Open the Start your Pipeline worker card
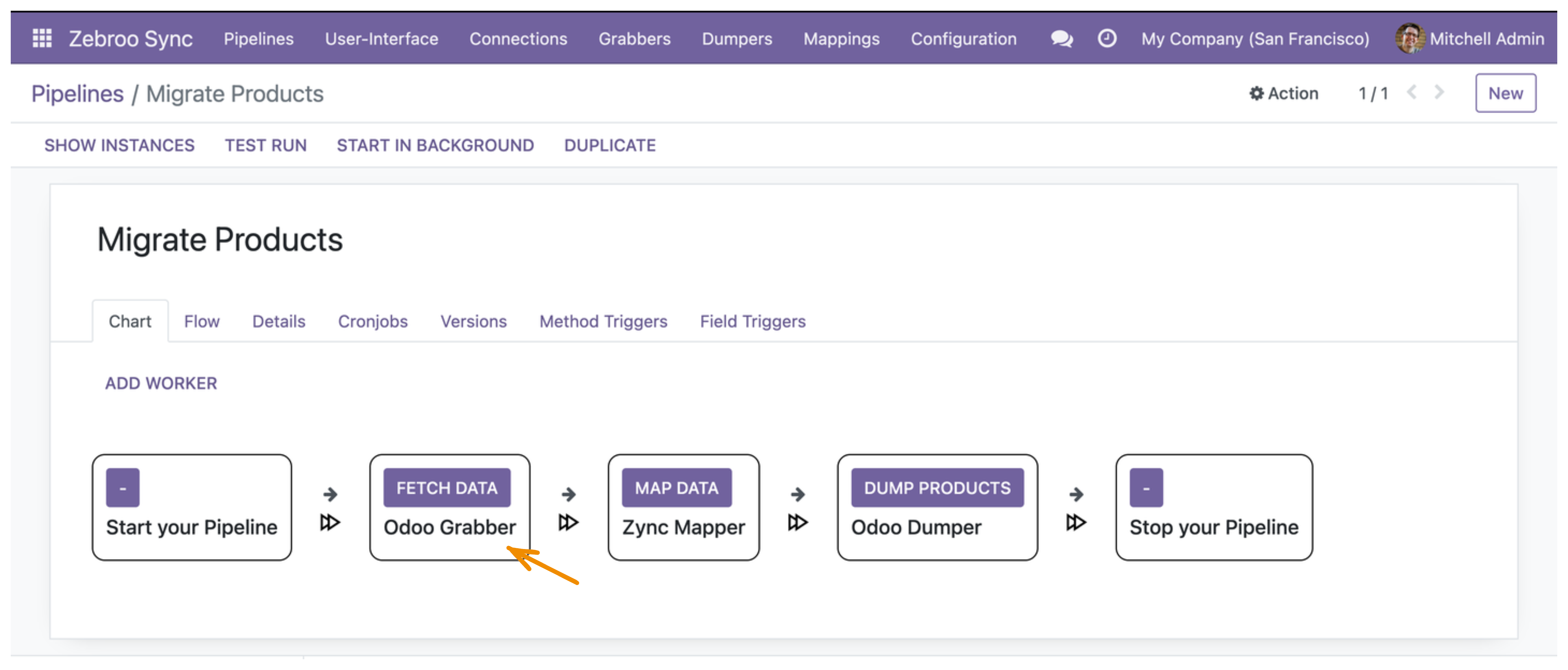 (192, 507)
